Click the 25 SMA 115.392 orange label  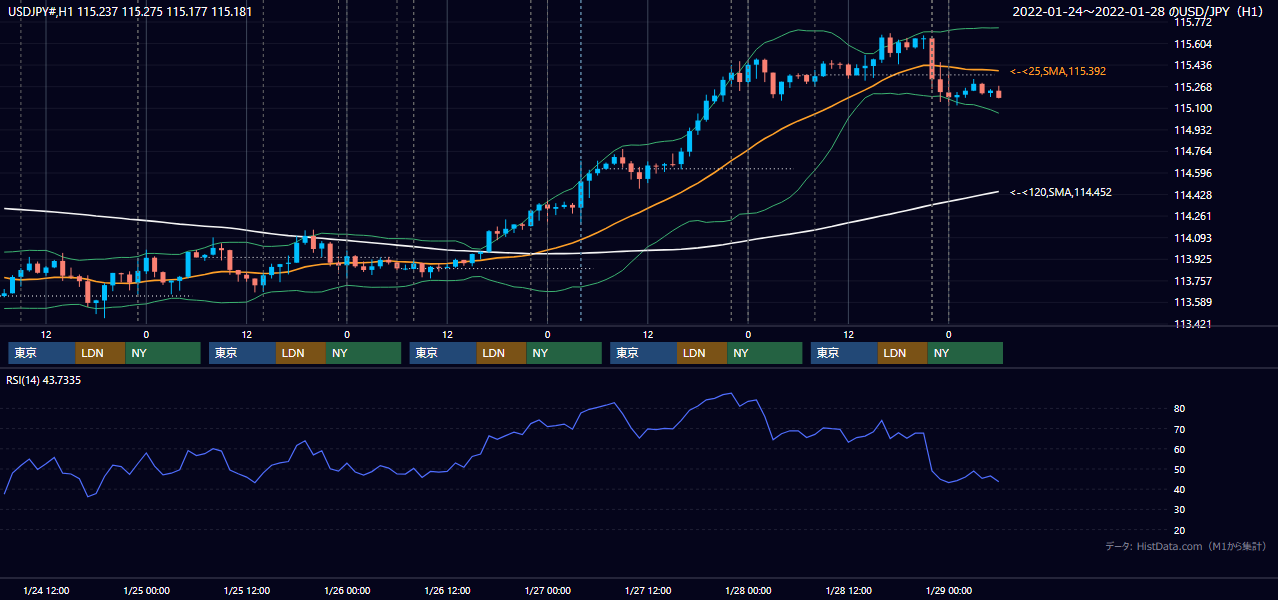(1058, 72)
